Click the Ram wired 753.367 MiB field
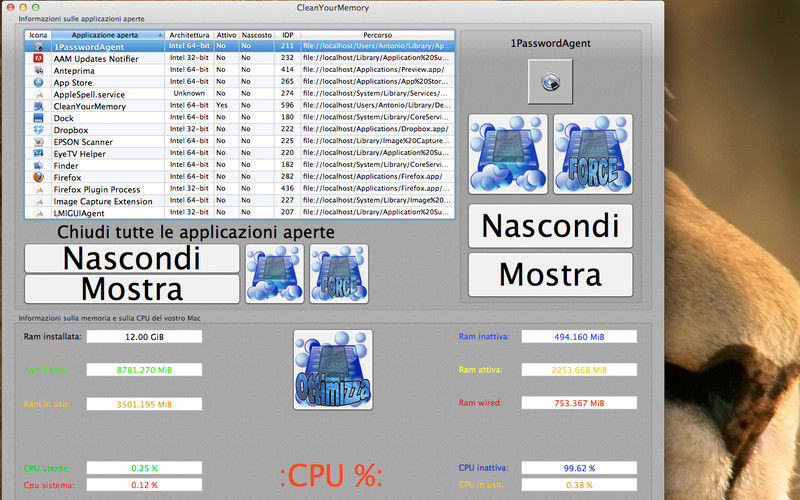 (579, 403)
